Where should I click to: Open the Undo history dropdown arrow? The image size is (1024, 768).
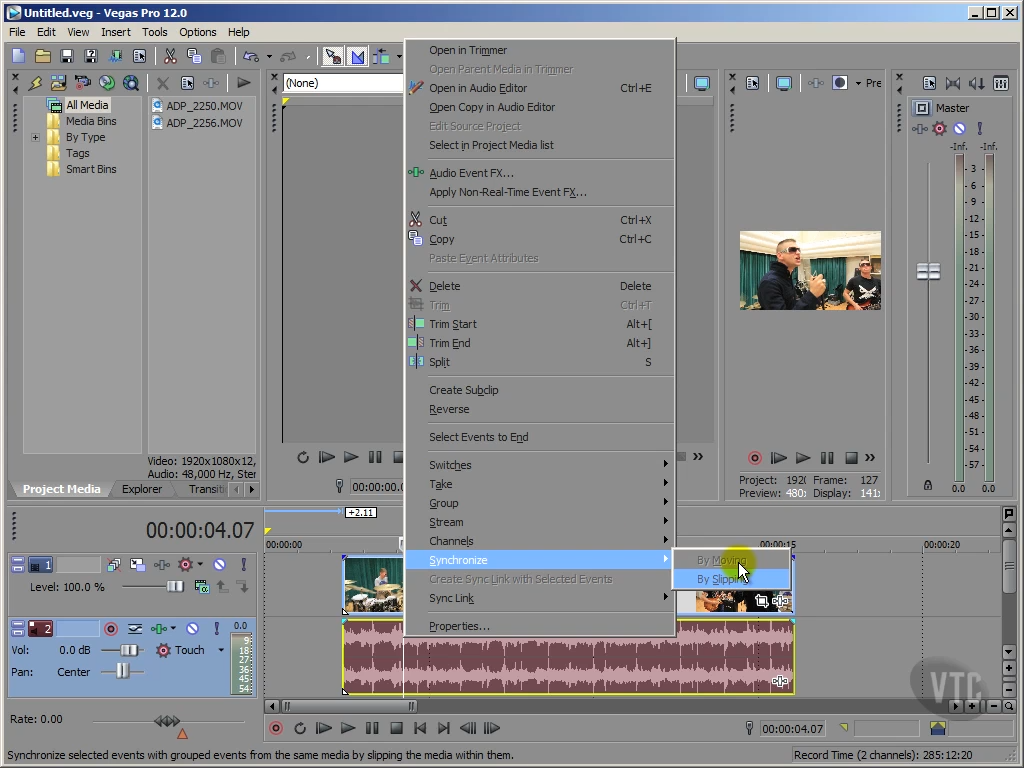(x=269, y=57)
